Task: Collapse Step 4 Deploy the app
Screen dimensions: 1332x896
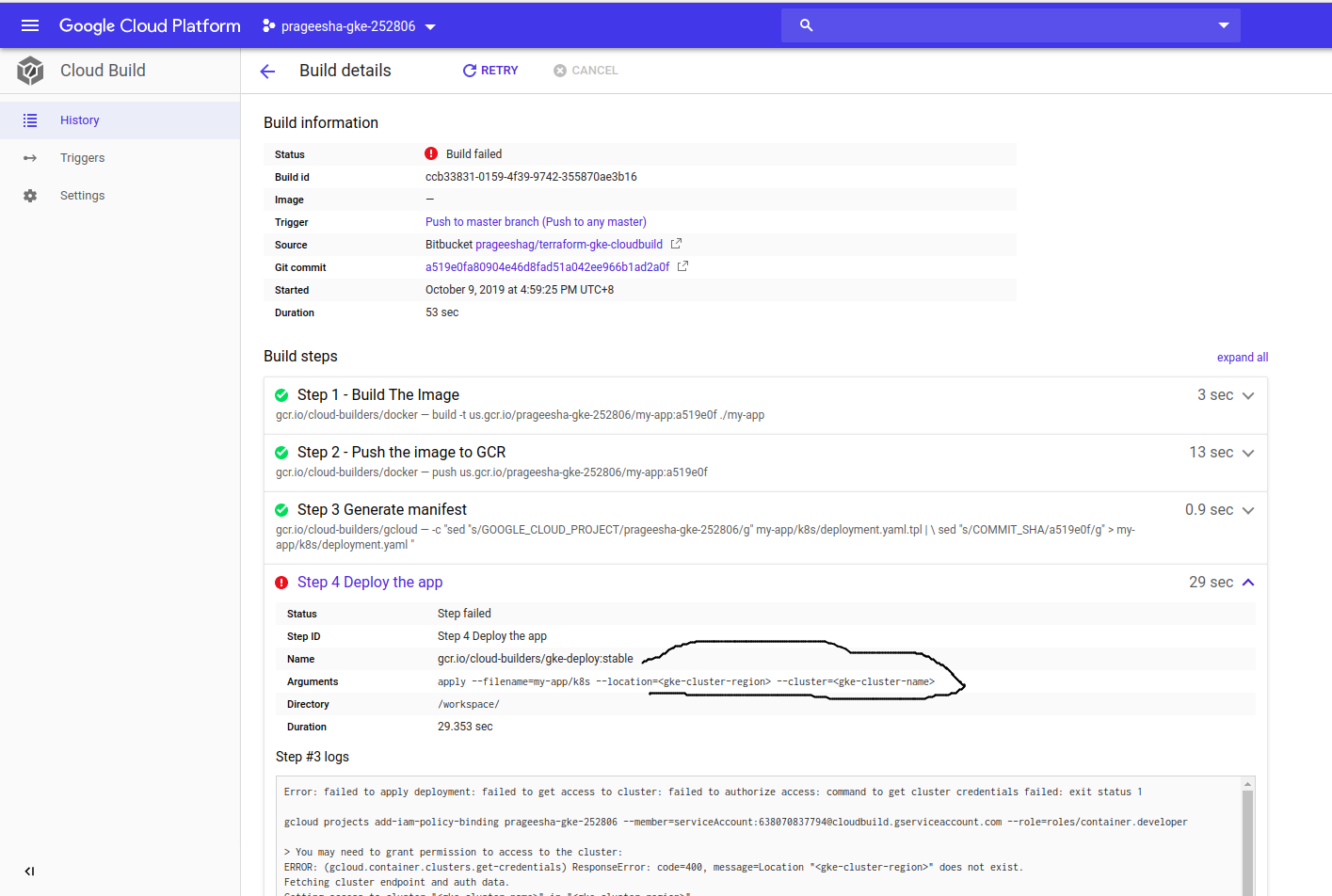Action: tap(1248, 583)
